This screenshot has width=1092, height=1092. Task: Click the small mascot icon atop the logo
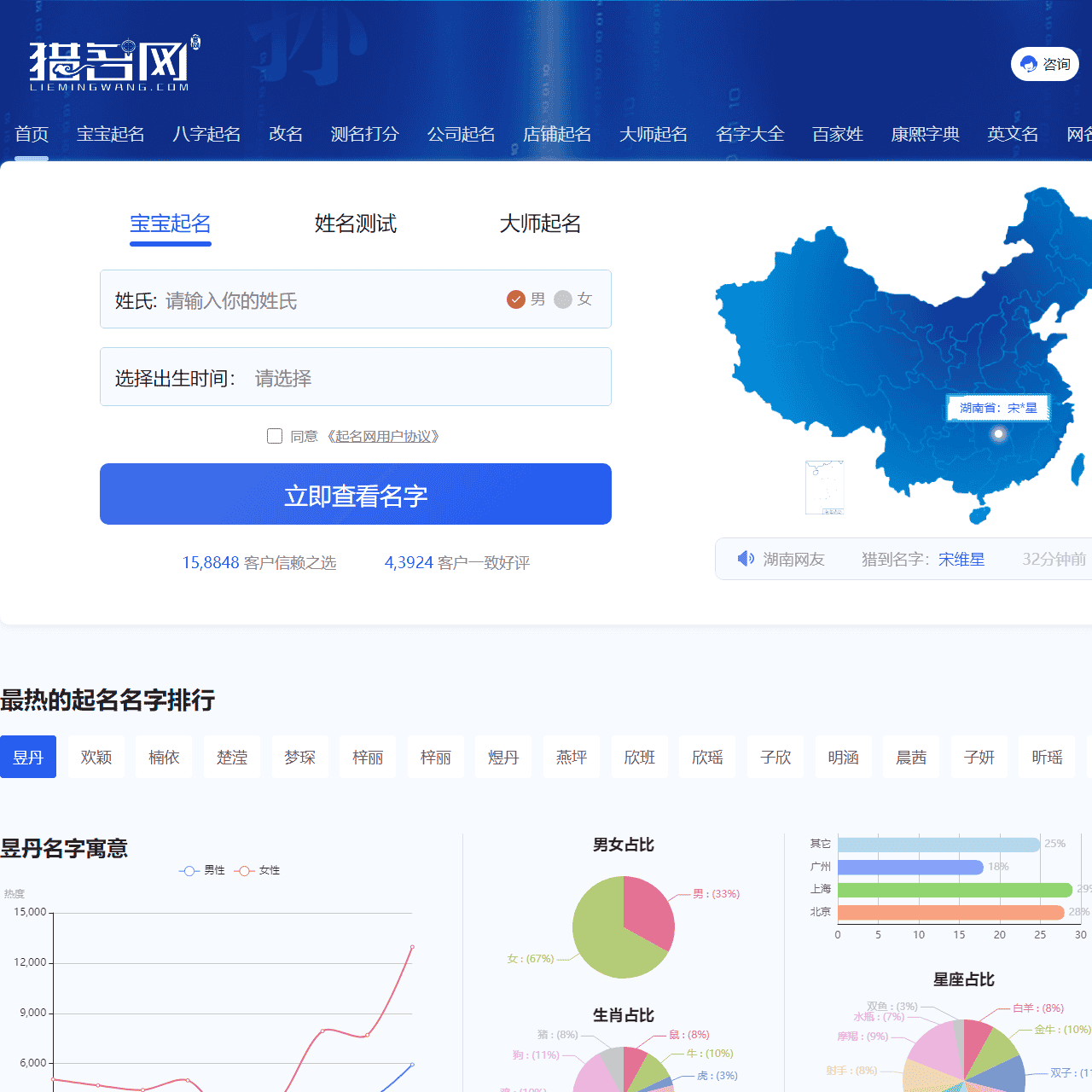pos(195,41)
